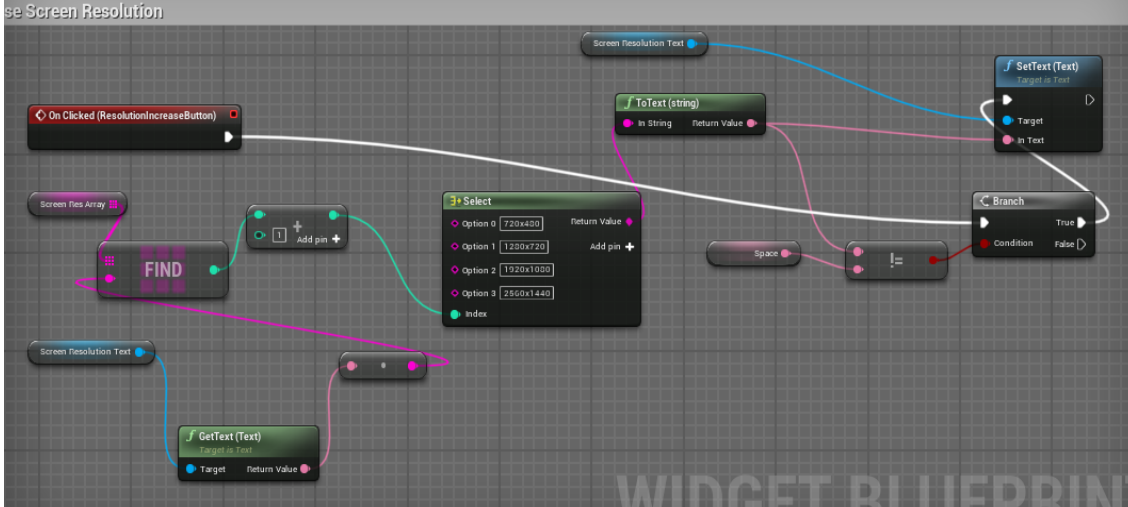Click the exec input pin on Branch node
Image resolution: width=1128 pixels, height=507 pixels.
pyautogui.click(x=985, y=222)
